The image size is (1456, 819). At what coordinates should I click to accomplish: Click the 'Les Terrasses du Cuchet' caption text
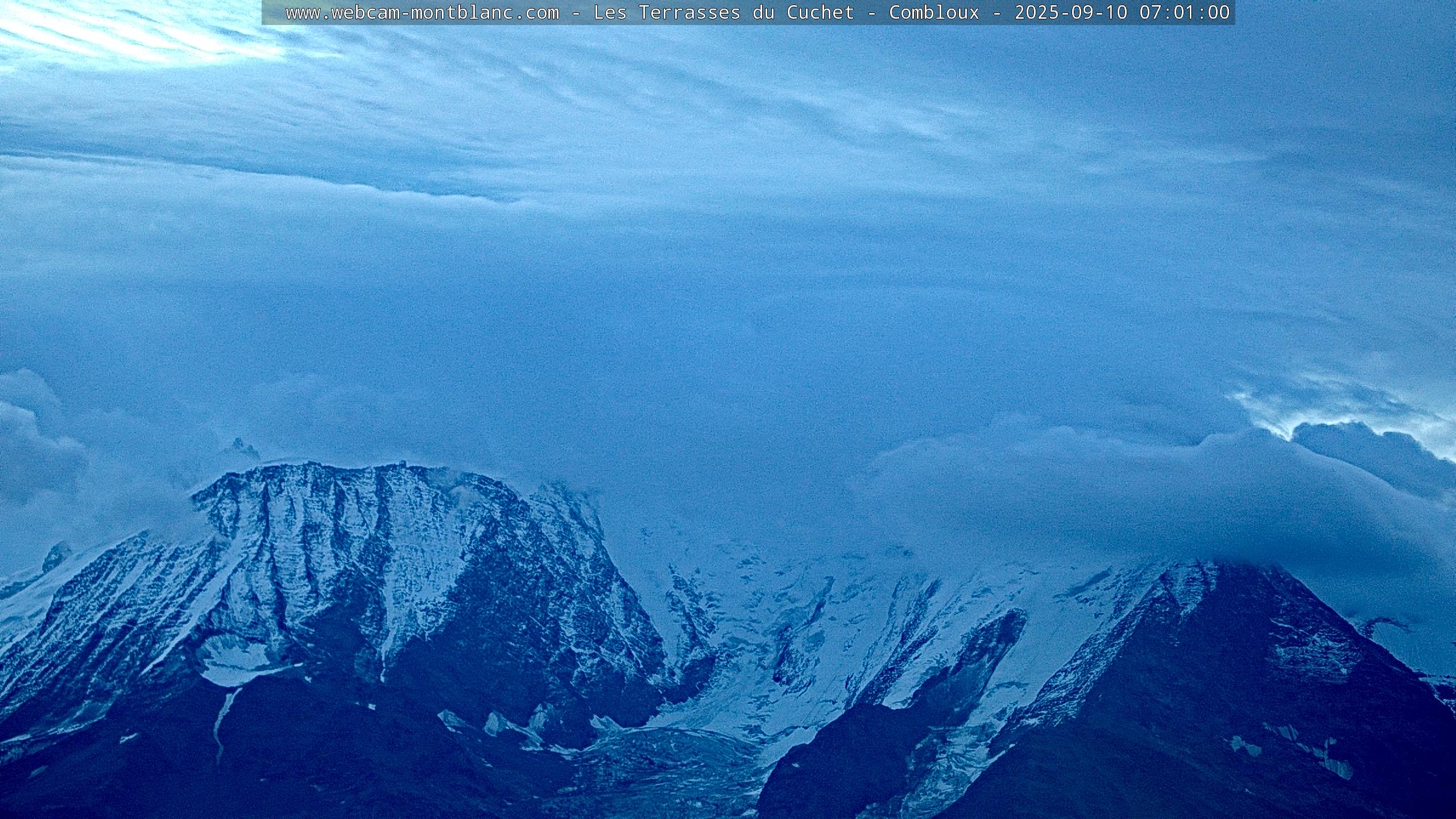tap(724, 13)
